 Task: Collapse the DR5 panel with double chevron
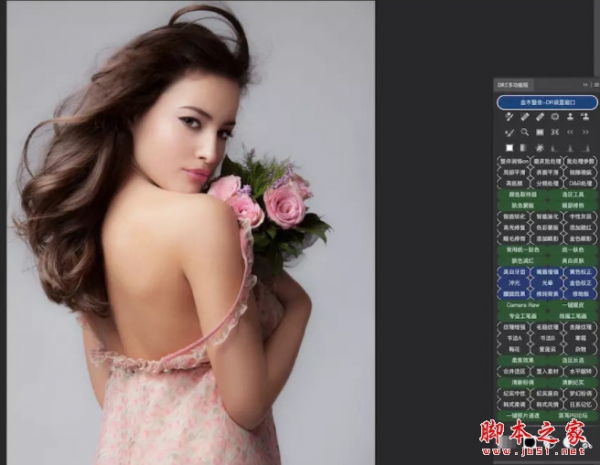pos(585,85)
